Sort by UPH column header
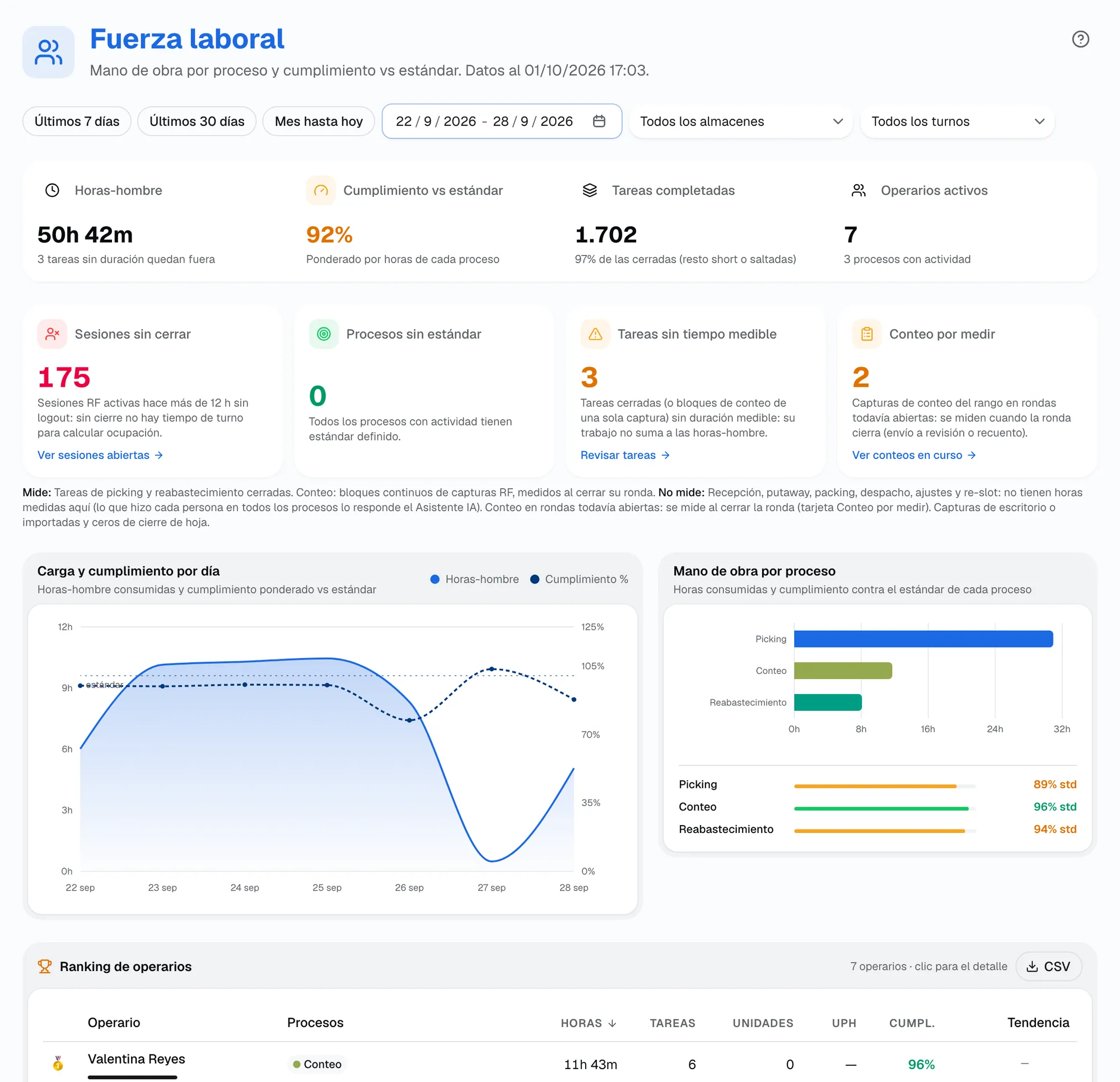This screenshot has width=1120, height=1082. (844, 1023)
